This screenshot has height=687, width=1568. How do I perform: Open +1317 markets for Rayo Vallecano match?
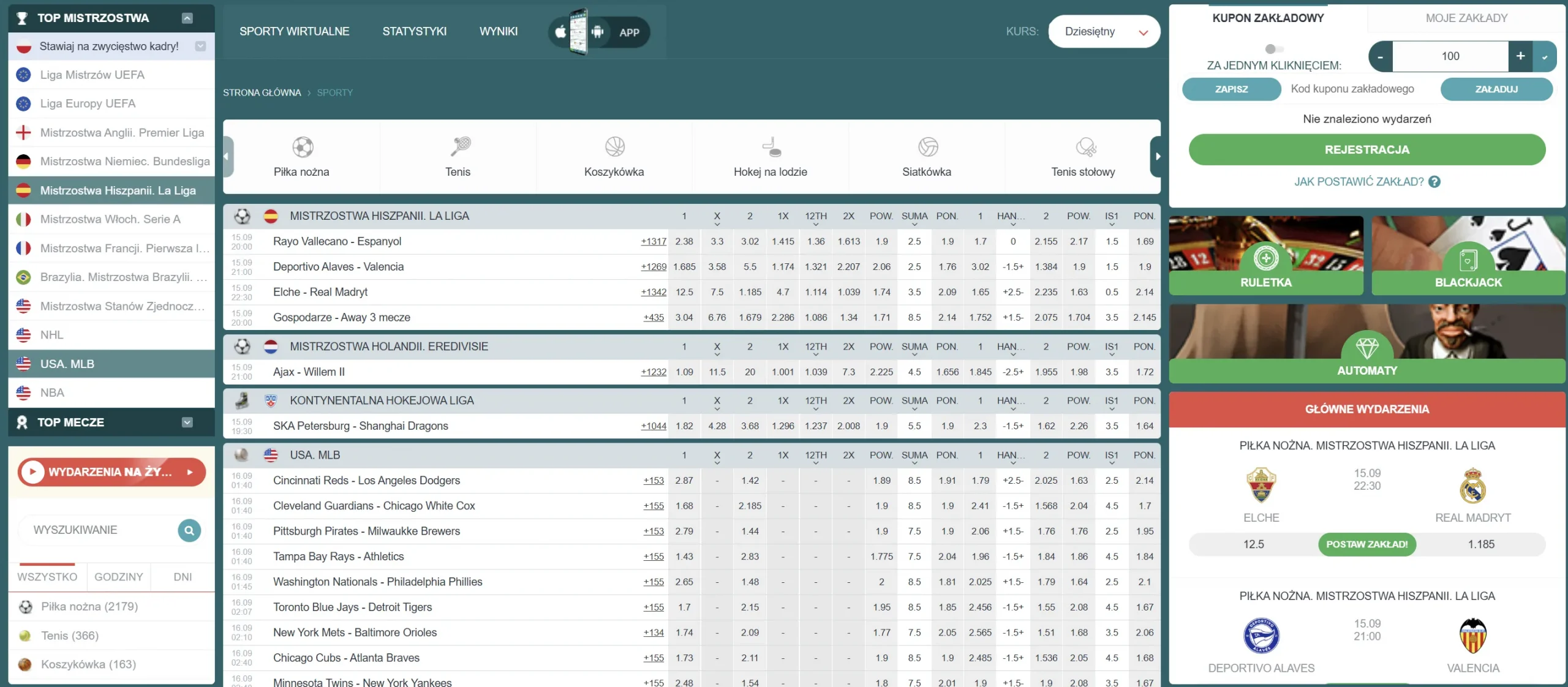click(654, 242)
